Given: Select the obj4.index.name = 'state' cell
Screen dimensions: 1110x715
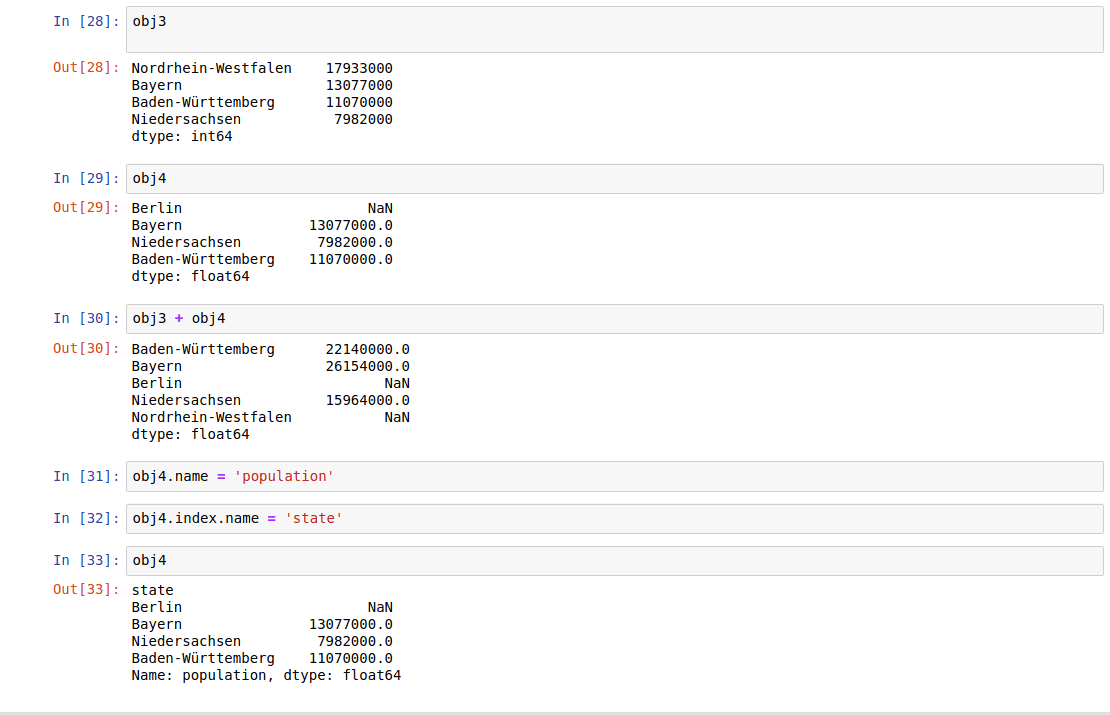Looking at the screenshot, I should (614, 518).
